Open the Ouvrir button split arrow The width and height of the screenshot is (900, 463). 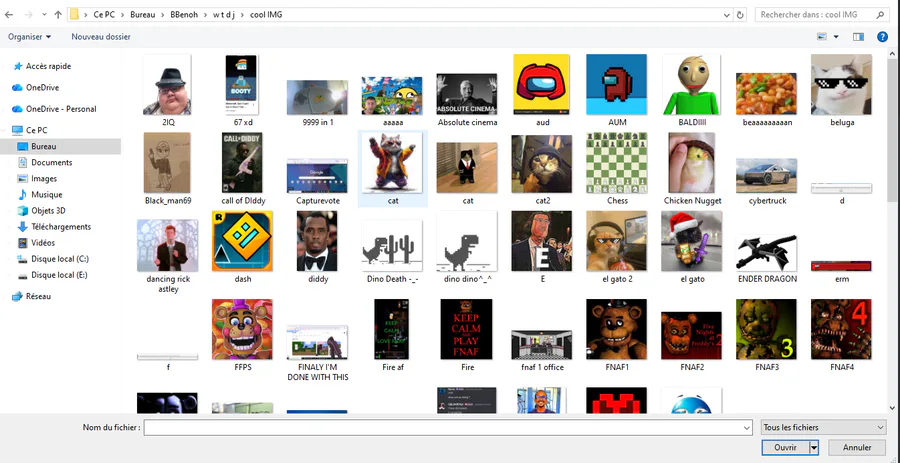coord(813,448)
